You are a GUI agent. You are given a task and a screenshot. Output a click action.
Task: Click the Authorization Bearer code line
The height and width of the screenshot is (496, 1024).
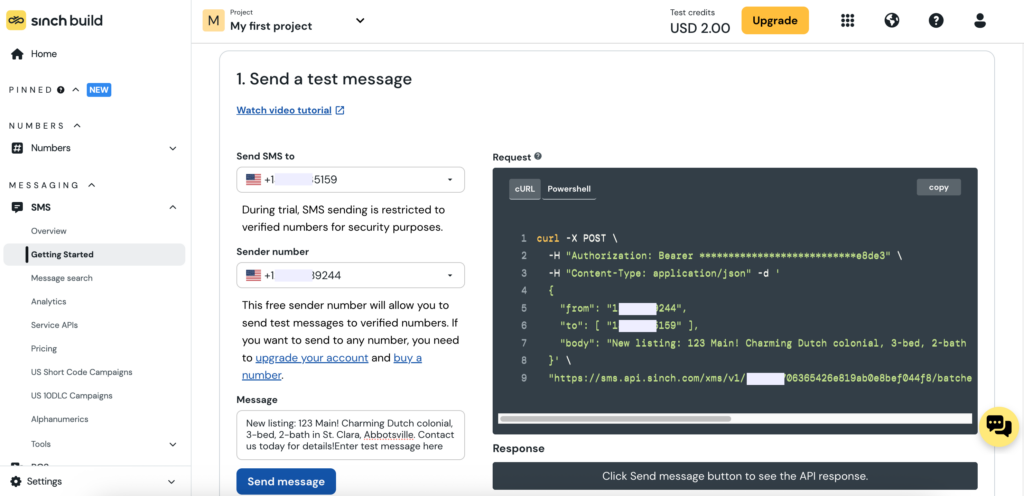(x=726, y=256)
